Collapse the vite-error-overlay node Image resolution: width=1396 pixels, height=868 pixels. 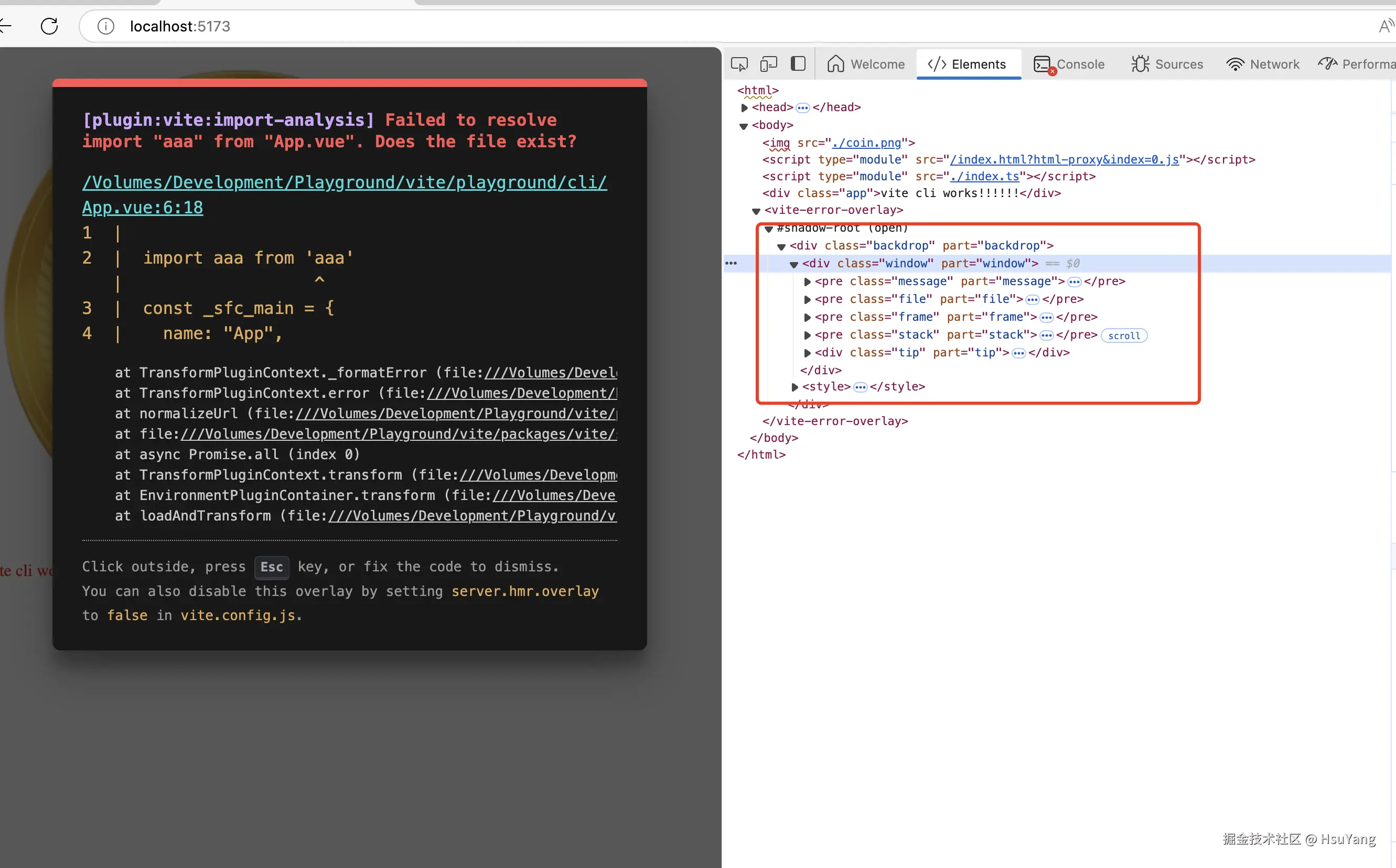tap(756, 211)
